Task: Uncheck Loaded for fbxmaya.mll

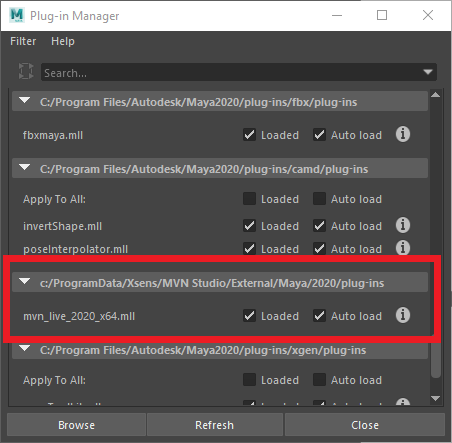Action: [x=249, y=135]
